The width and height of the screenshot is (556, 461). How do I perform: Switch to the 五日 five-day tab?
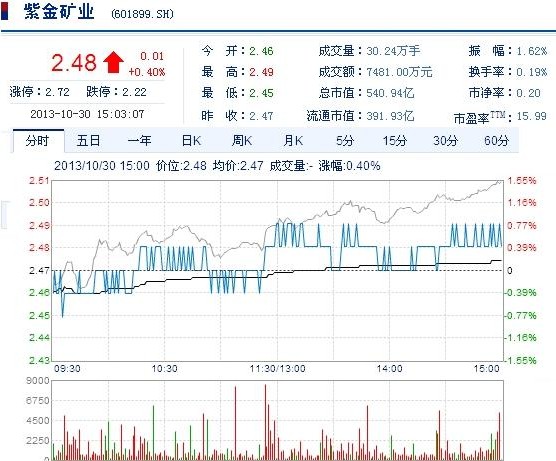(89, 141)
